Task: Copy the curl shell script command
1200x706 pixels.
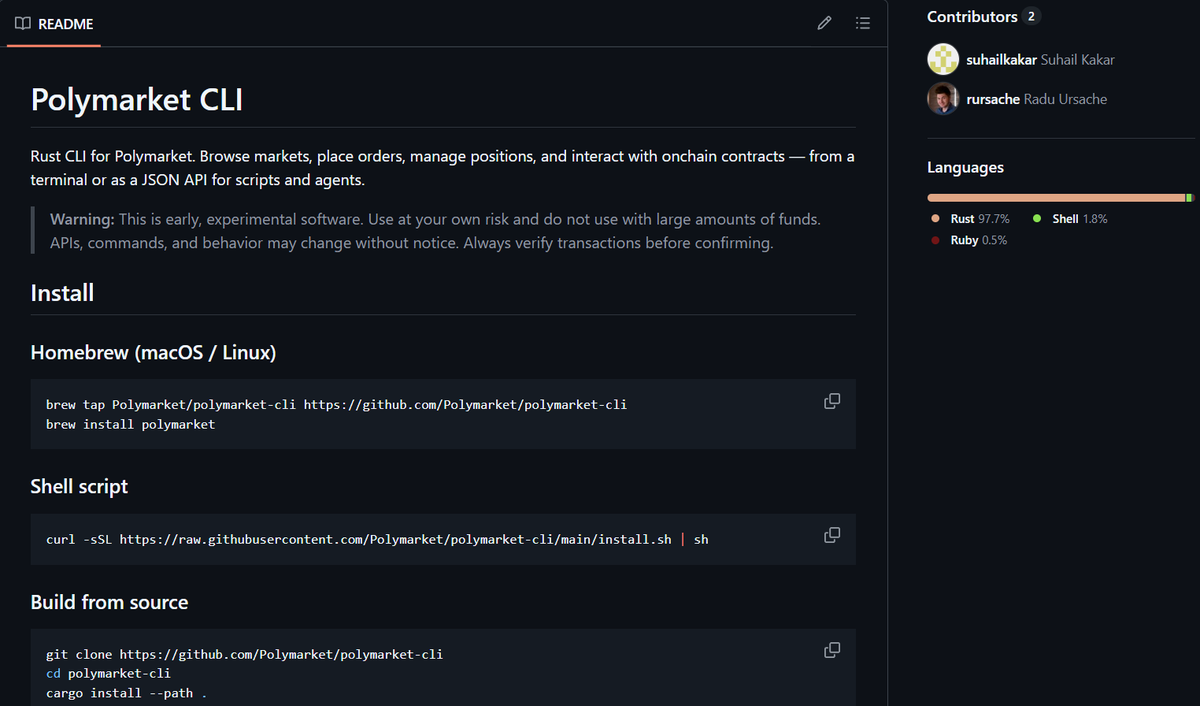Action: click(831, 535)
